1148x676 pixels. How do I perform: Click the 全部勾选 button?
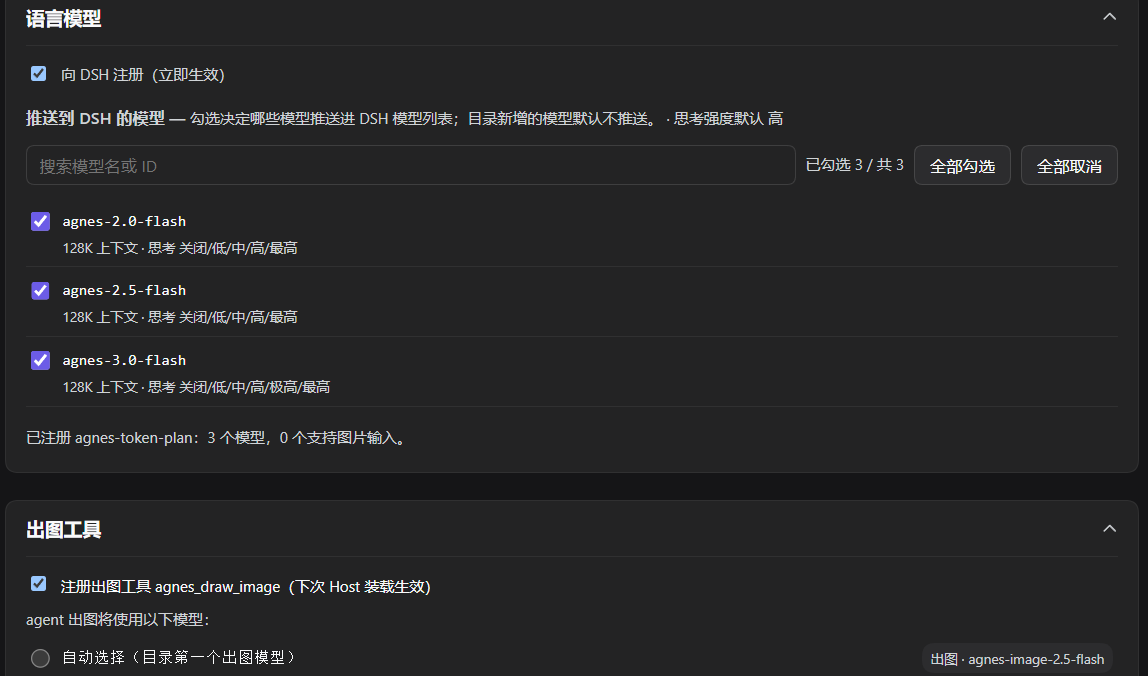pos(962,166)
